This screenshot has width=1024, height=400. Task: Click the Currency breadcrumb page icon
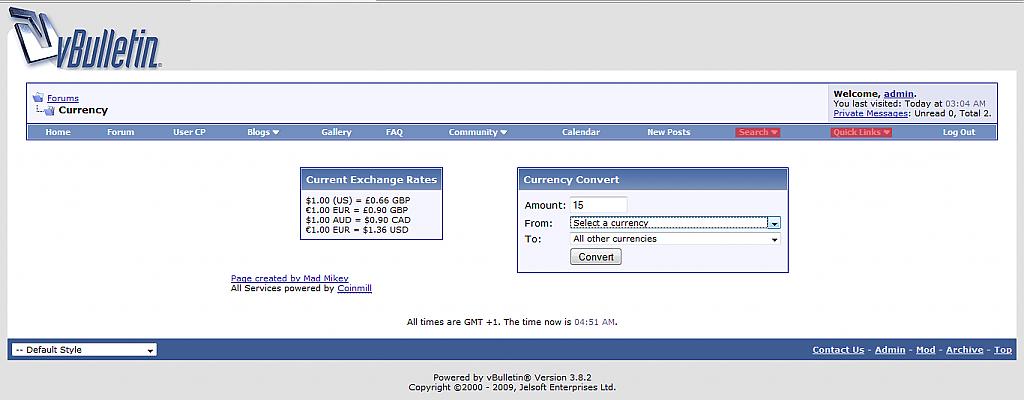(x=45, y=110)
